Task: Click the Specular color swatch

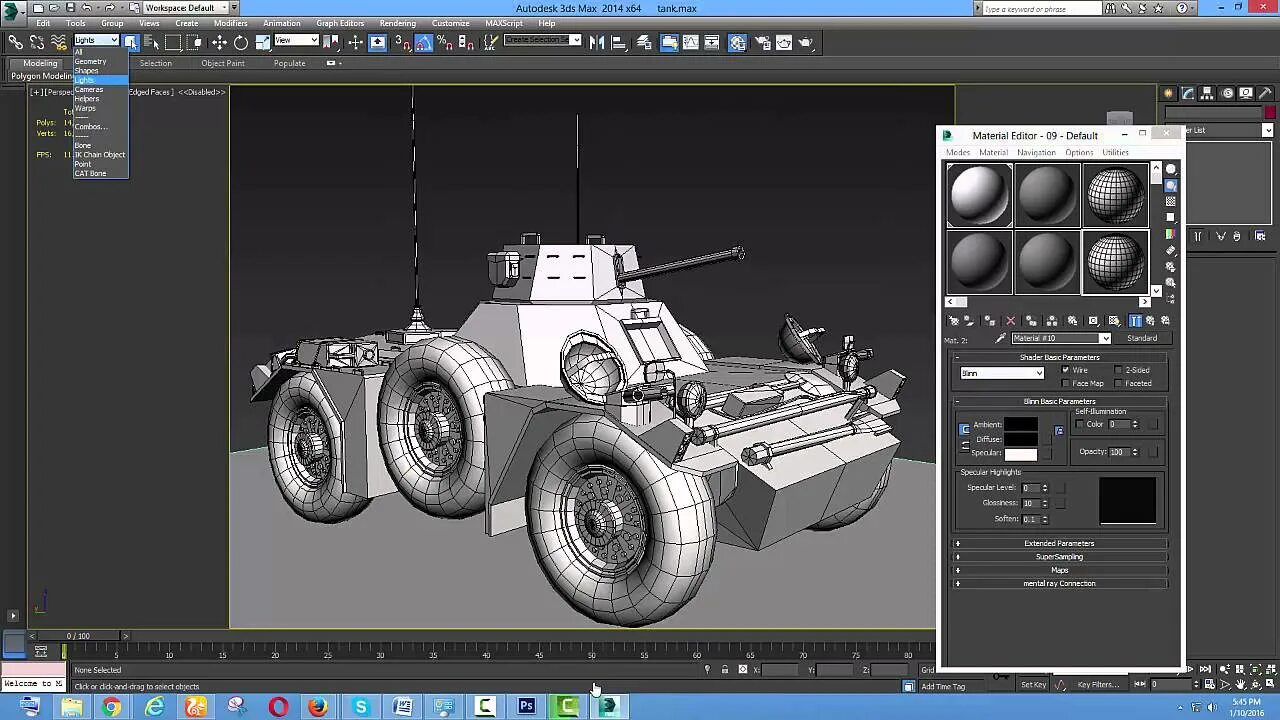Action: tap(1021, 454)
